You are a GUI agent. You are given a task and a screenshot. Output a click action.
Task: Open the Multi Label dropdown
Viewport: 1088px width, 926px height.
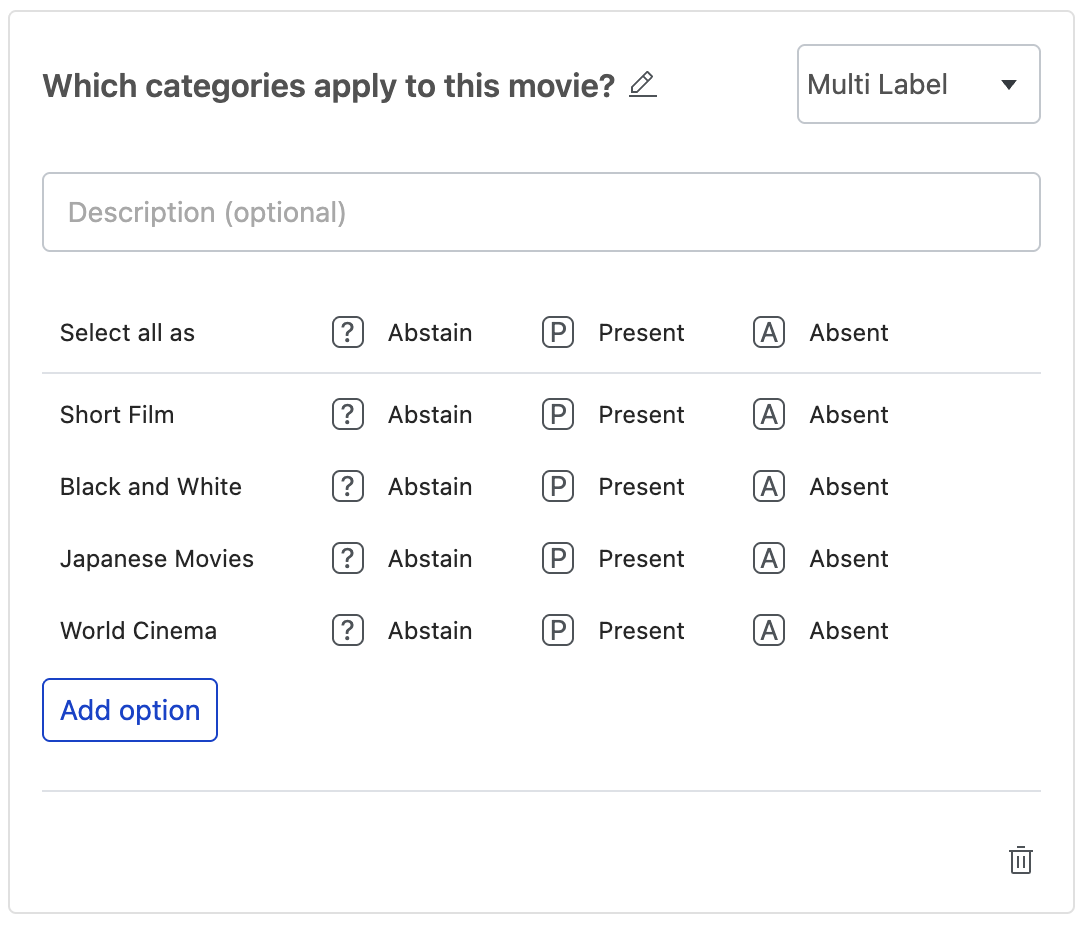click(x=917, y=84)
